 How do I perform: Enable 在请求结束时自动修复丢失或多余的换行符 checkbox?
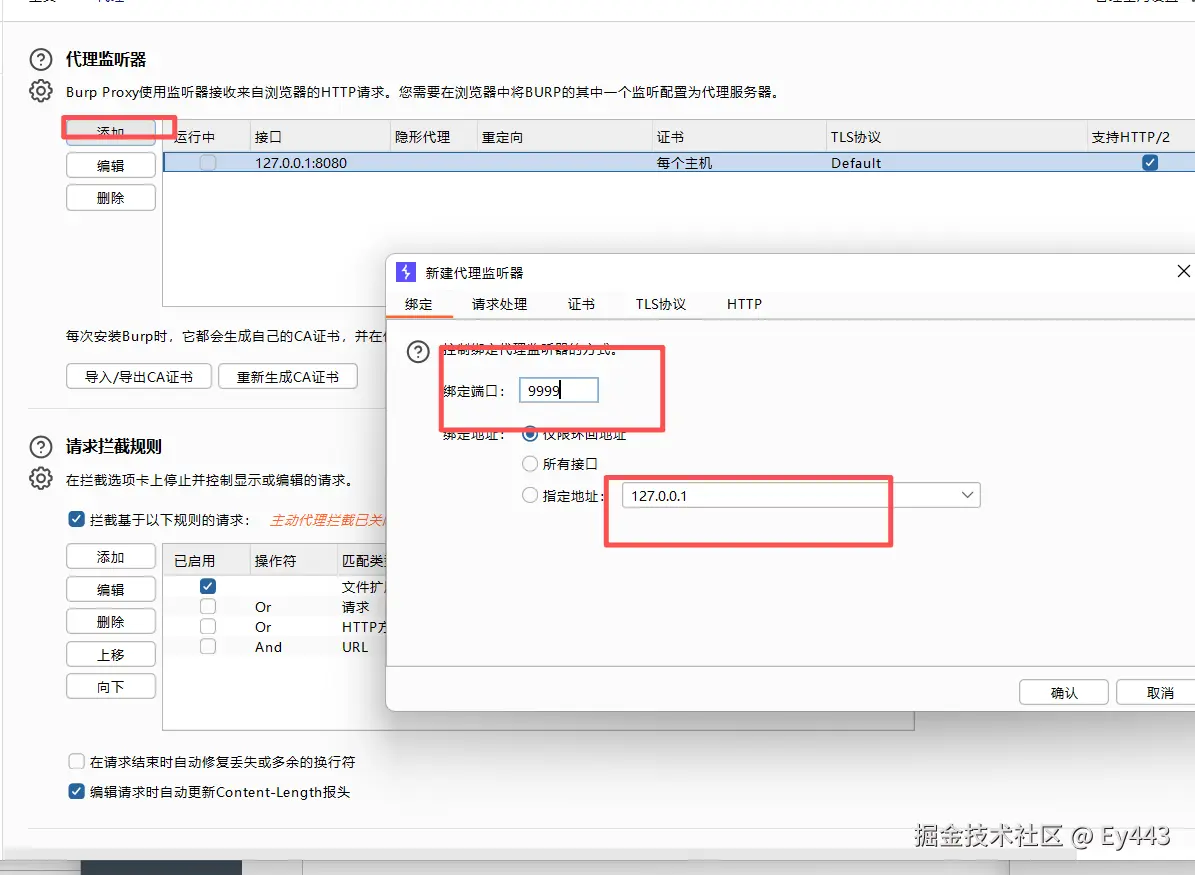pos(76,761)
